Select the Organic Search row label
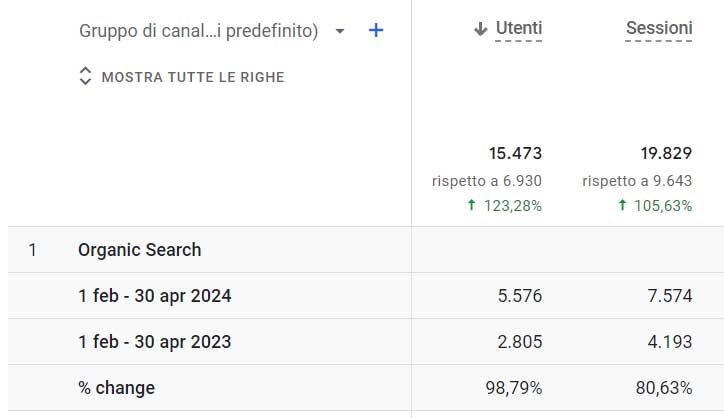Screen dimensions: 724x418 [x=140, y=250]
